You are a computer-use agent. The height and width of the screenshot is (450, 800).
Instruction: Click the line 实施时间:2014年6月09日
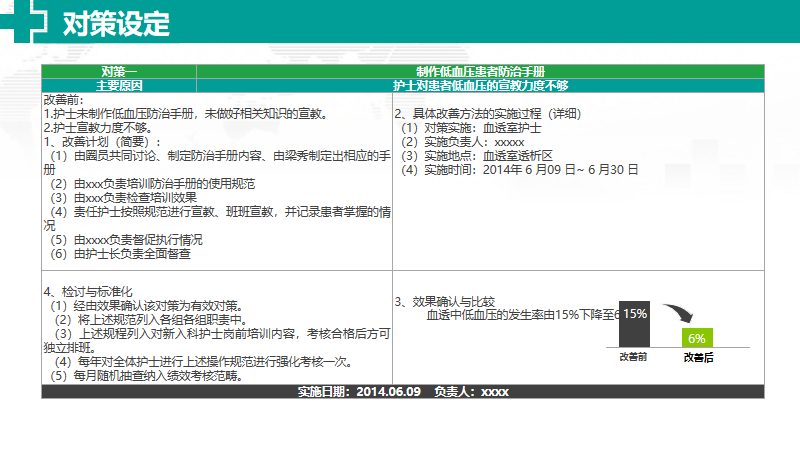(x=520, y=169)
